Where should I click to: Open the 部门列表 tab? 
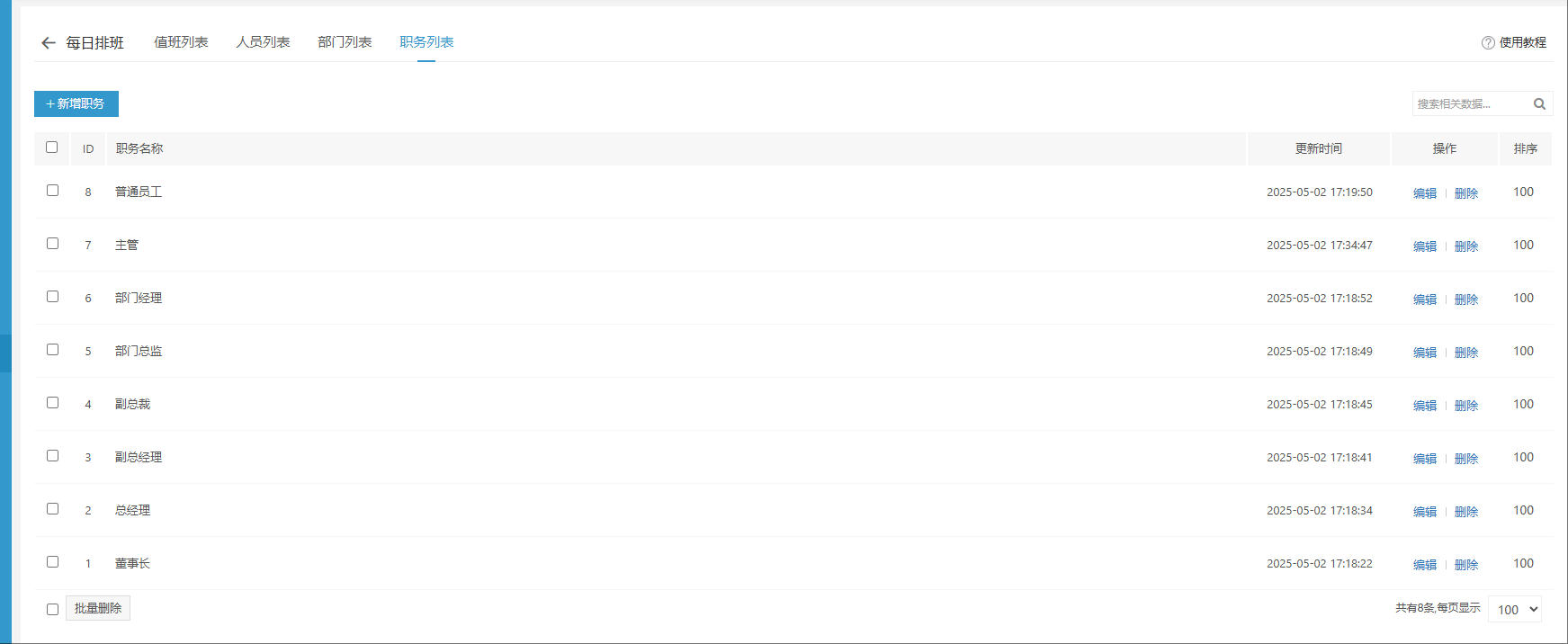point(345,42)
